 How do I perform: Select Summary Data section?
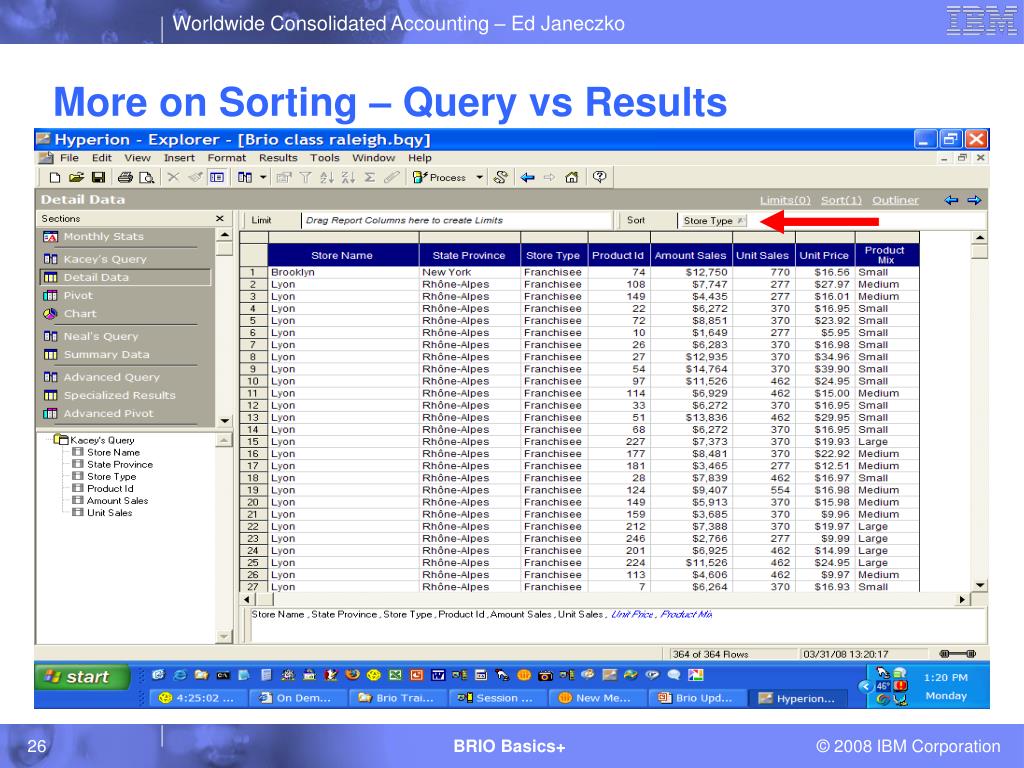[x=106, y=355]
